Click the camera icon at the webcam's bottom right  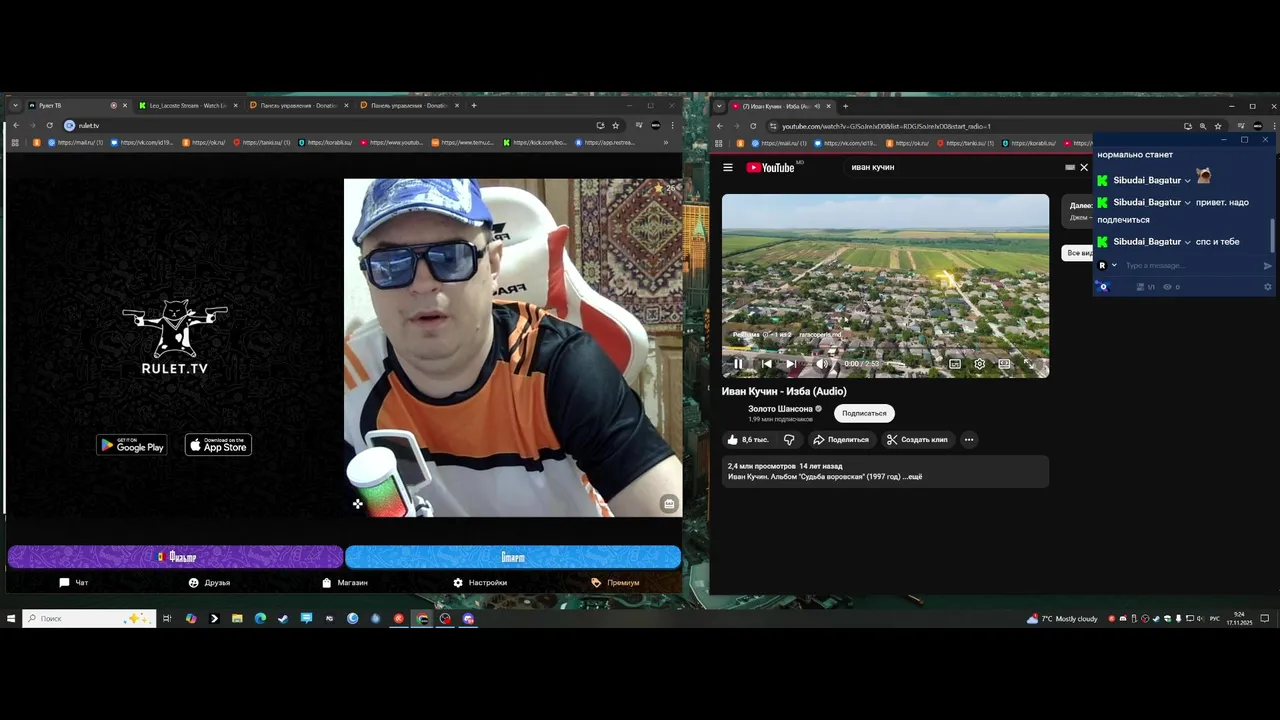(669, 504)
